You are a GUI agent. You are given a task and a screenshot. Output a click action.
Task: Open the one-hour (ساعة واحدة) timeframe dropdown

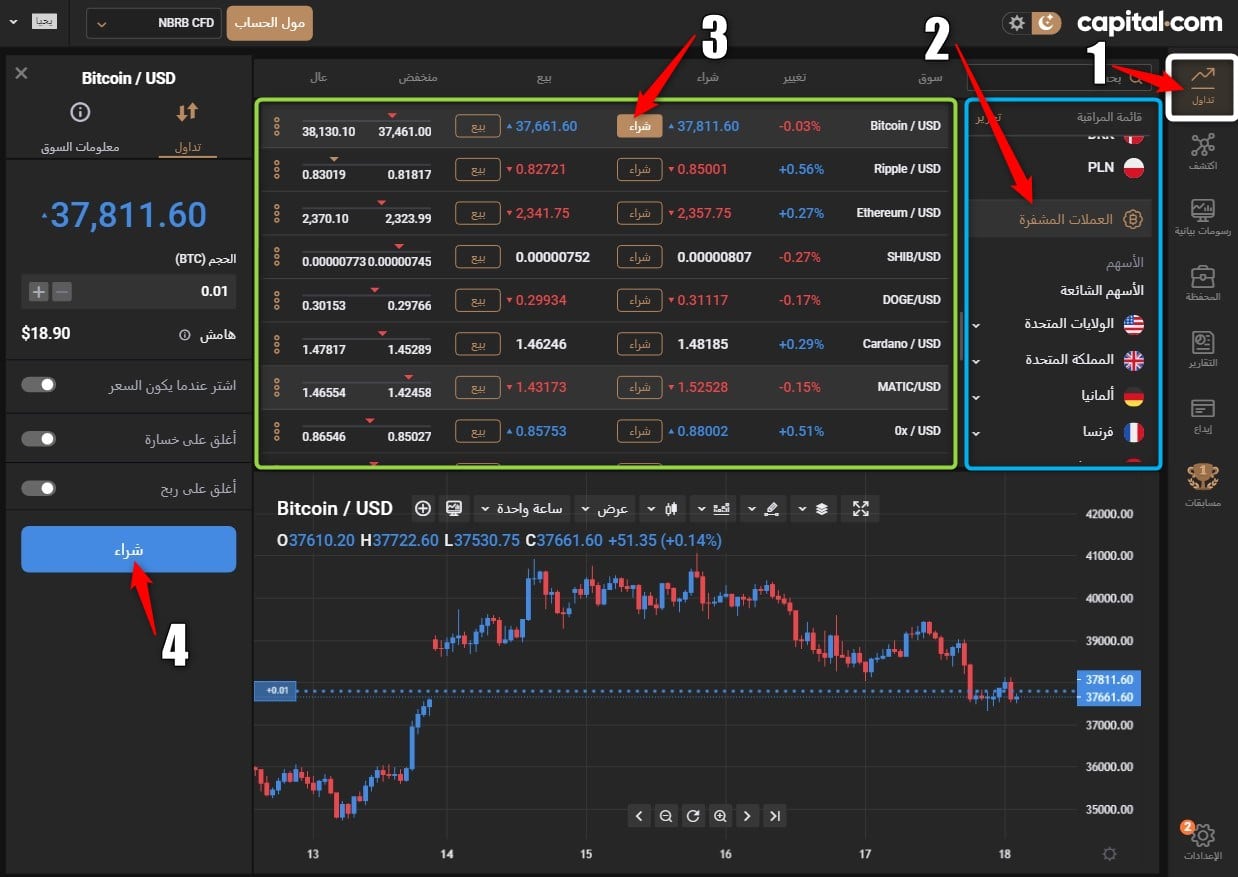521,508
